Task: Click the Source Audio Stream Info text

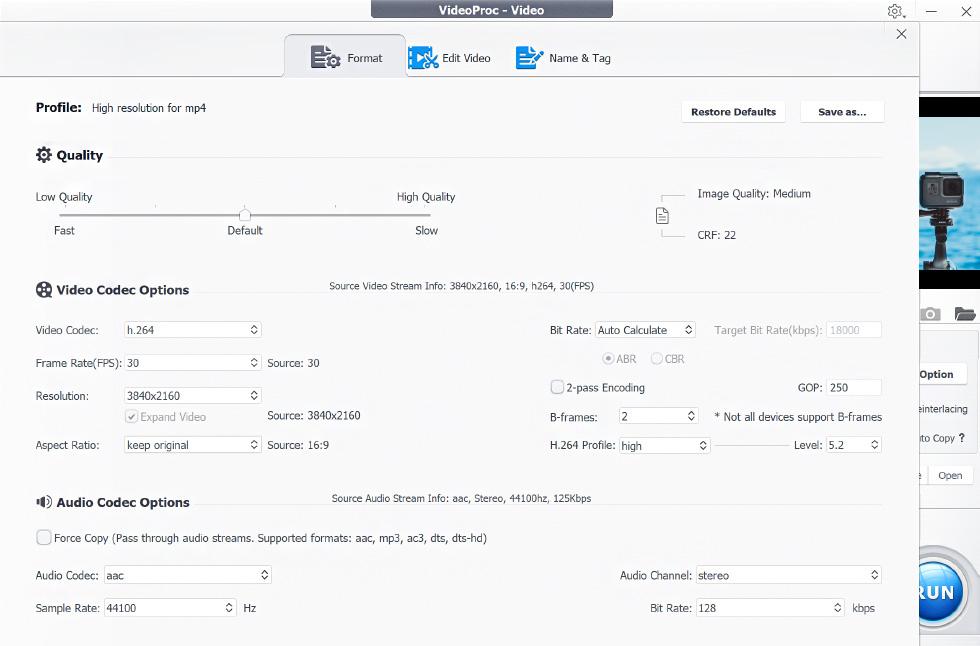Action: (x=461, y=499)
